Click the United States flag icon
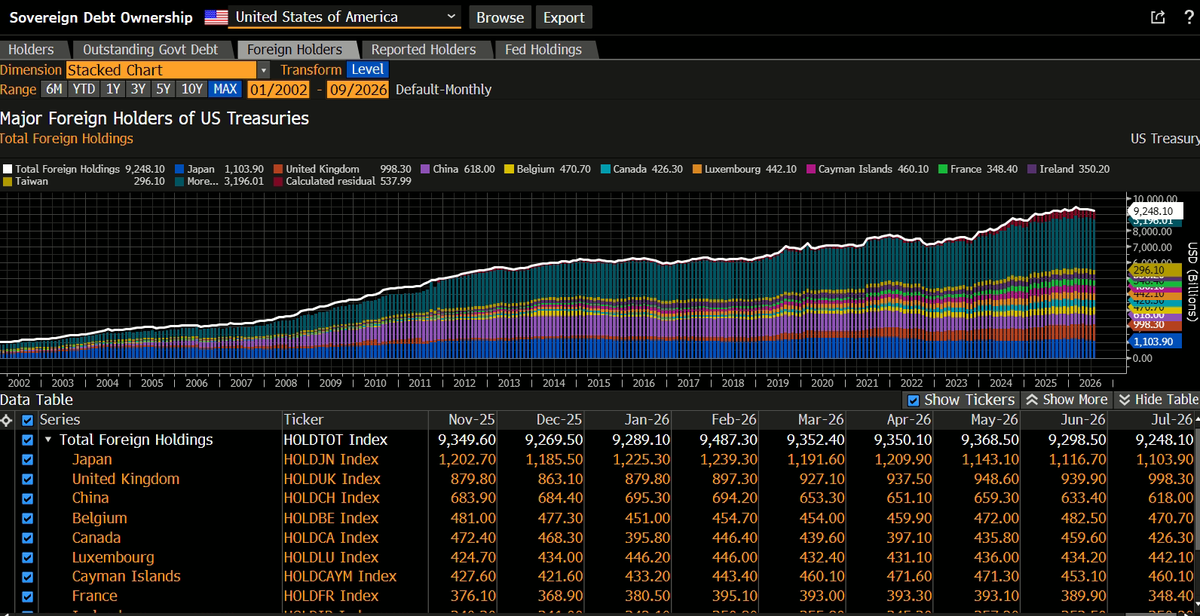Screen dimensions: 1200x616 (x=216, y=17)
